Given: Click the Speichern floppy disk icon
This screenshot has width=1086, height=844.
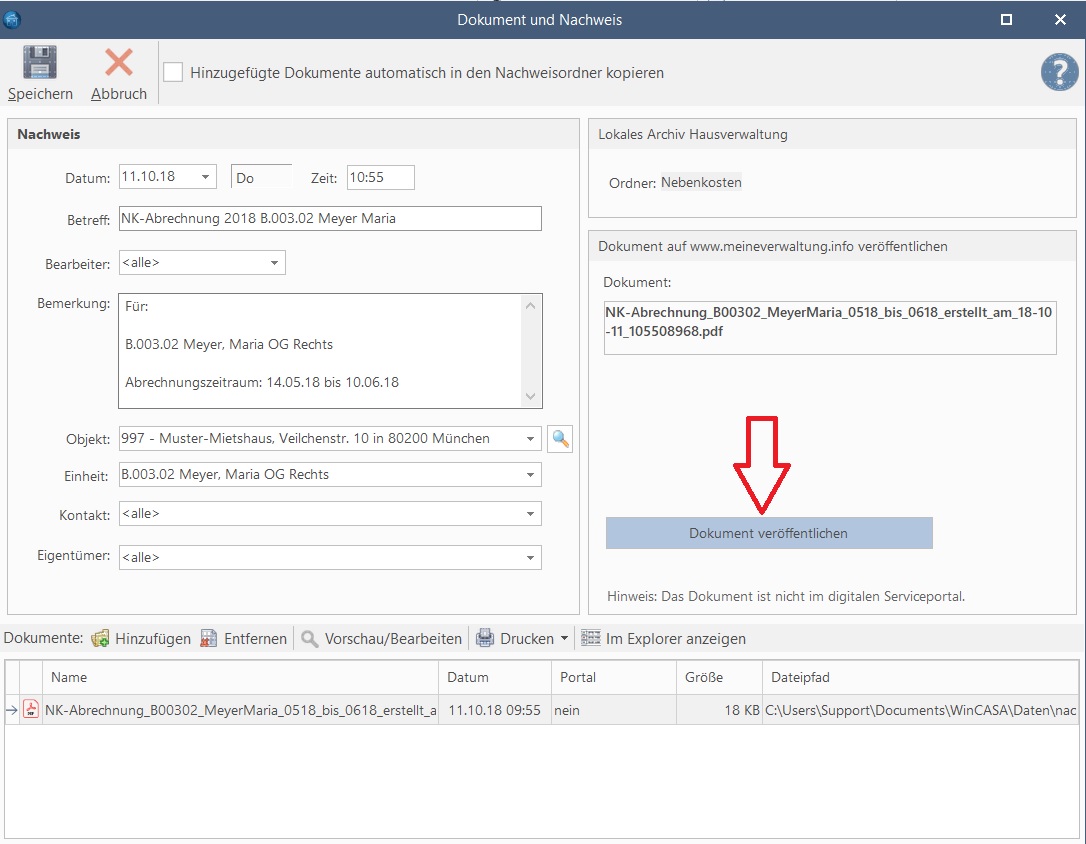Looking at the screenshot, I should (x=40, y=63).
